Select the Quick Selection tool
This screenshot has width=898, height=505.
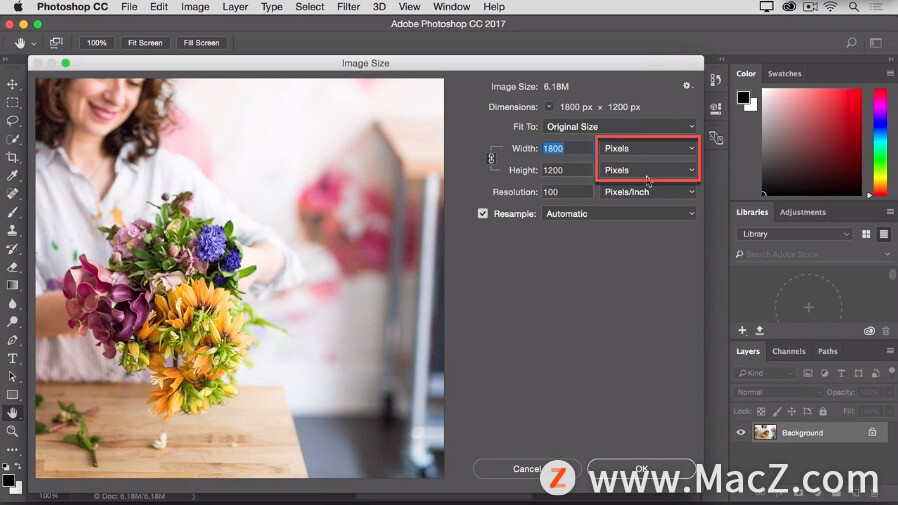(12, 139)
